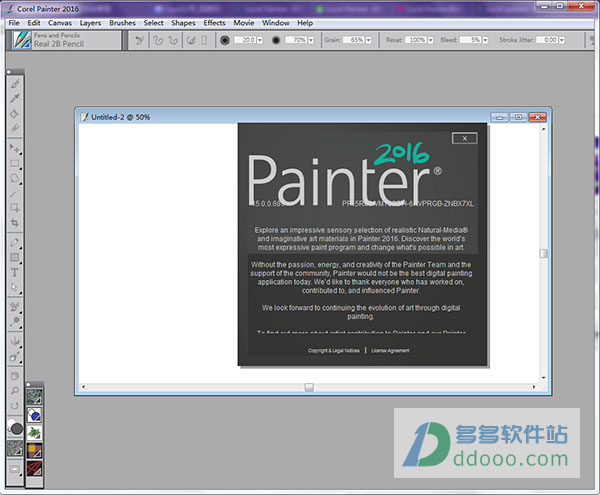Select the Shape Selection tool

(x=15, y=287)
